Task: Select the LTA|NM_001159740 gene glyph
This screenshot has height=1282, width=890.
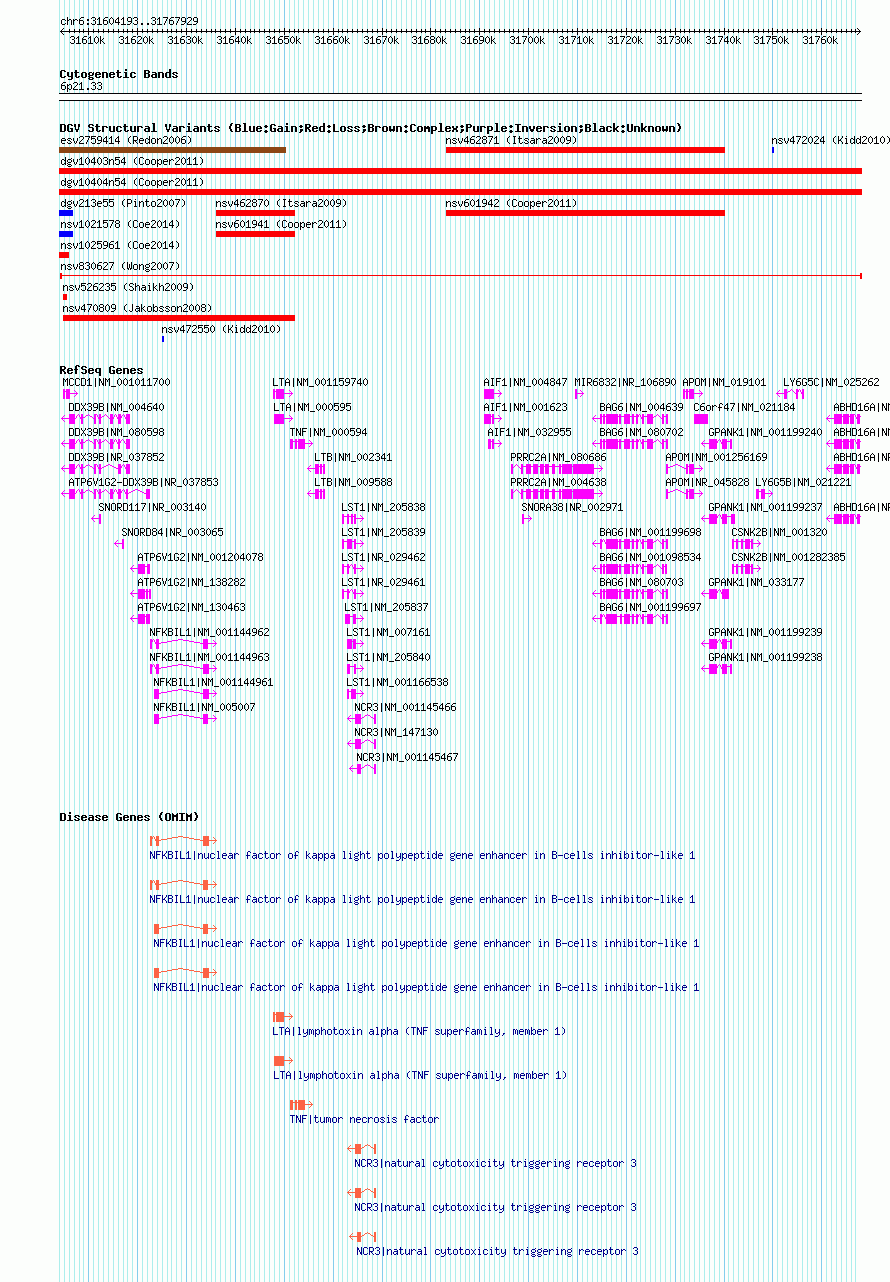Action: [x=283, y=394]
